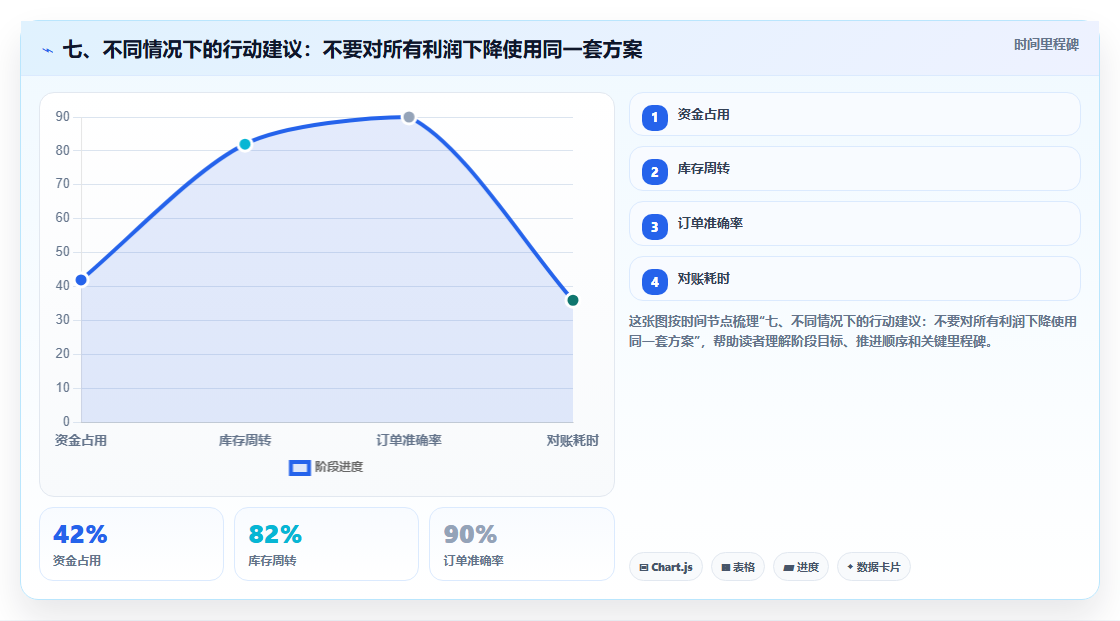Click the heading 七、不同情况下的行动建议
1120x621 pixels.
point(352,49)
